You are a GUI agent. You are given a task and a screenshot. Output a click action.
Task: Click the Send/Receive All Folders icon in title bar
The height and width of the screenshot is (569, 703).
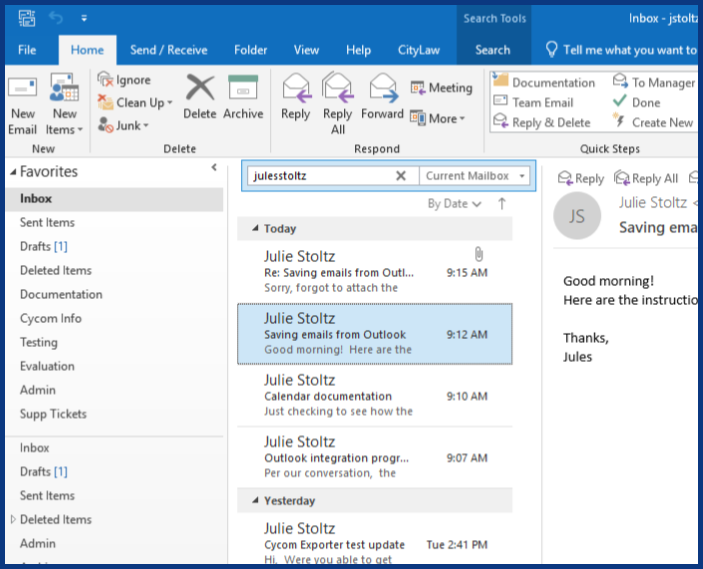pos(26,18)
